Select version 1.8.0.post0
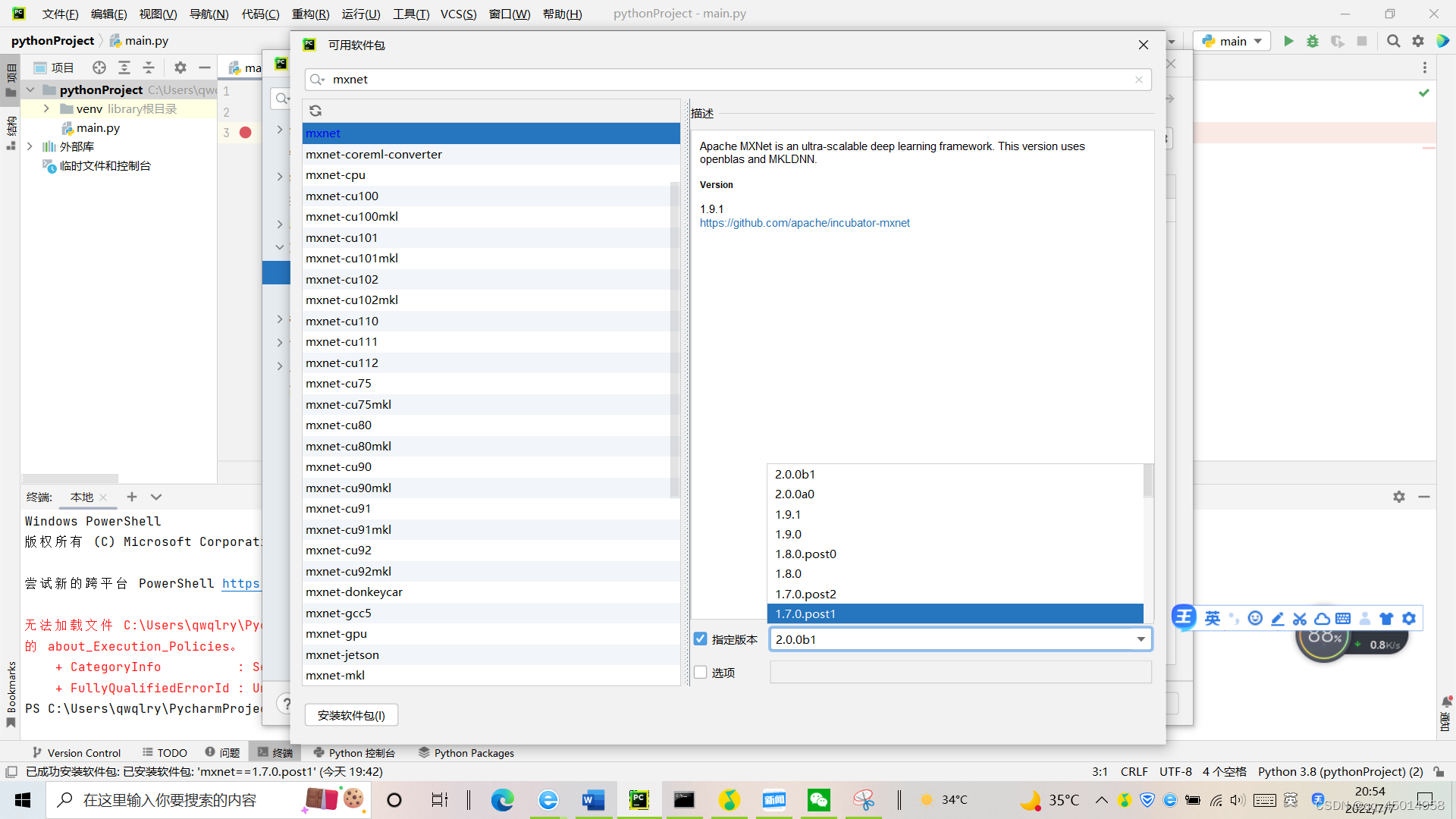The width and height of the screenshot is (1456, 819). [x=955, y=554]
